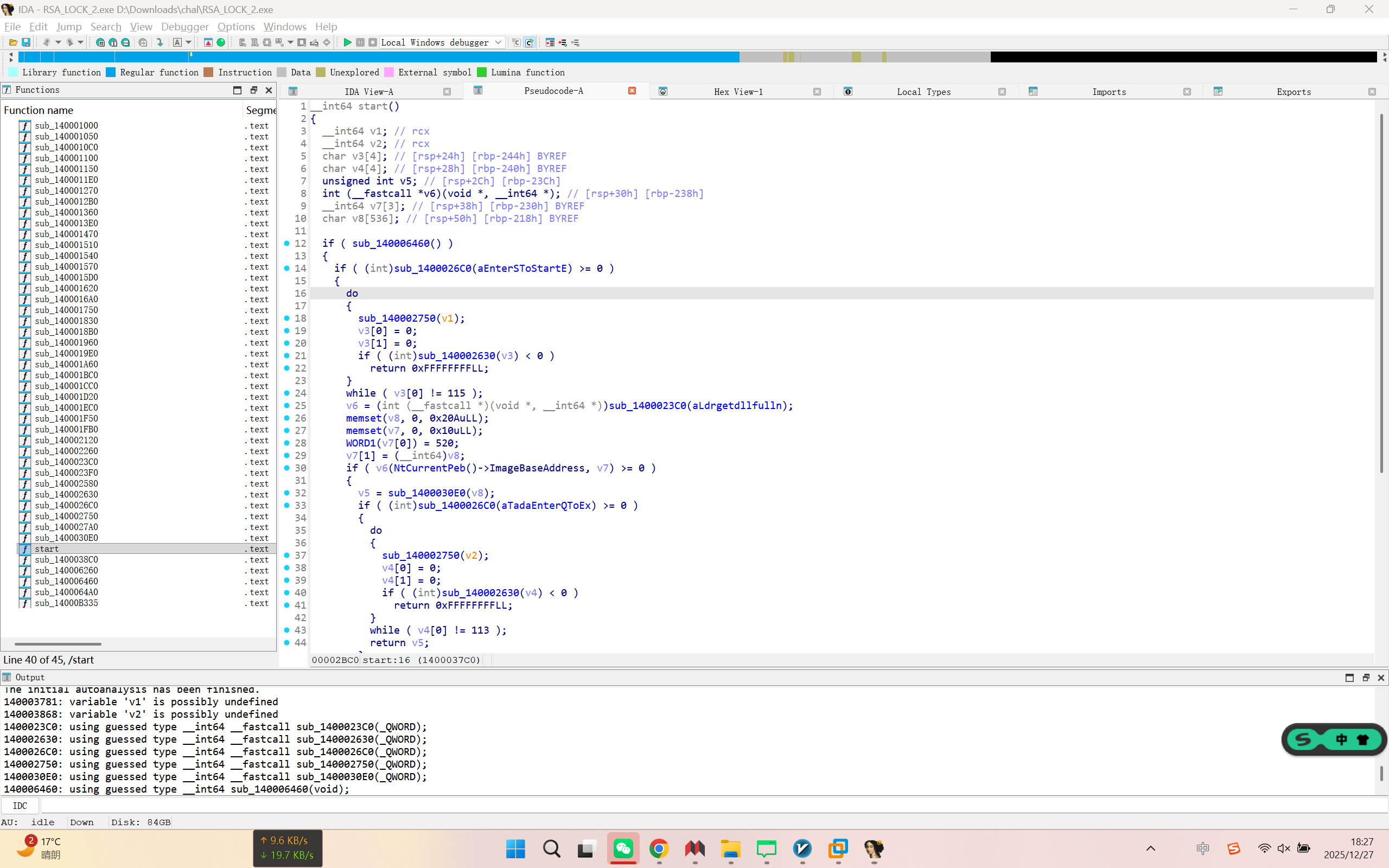Click the Open file toolbar icon
The image size is (1389, 868).
12,42
